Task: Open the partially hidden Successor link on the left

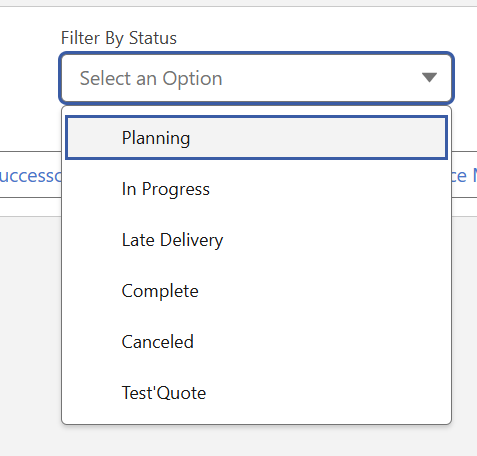Action: click(31, 176)
